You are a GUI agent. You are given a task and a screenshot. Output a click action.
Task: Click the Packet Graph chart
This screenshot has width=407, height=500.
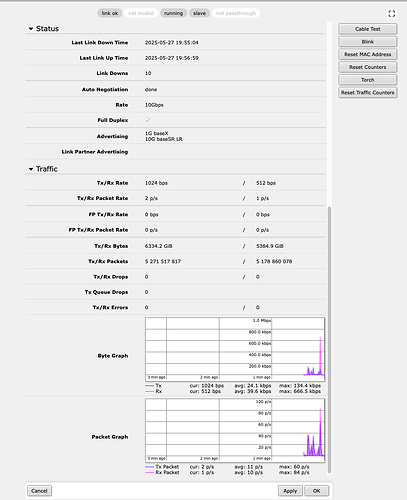[x=235, y=430]
